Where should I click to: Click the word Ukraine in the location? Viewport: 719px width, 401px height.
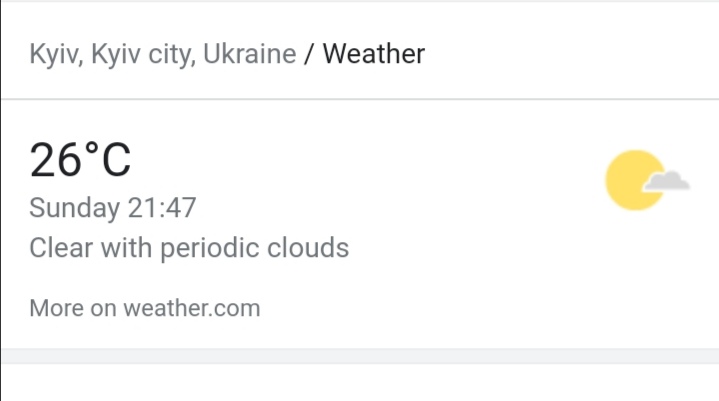tap(250, 54)
